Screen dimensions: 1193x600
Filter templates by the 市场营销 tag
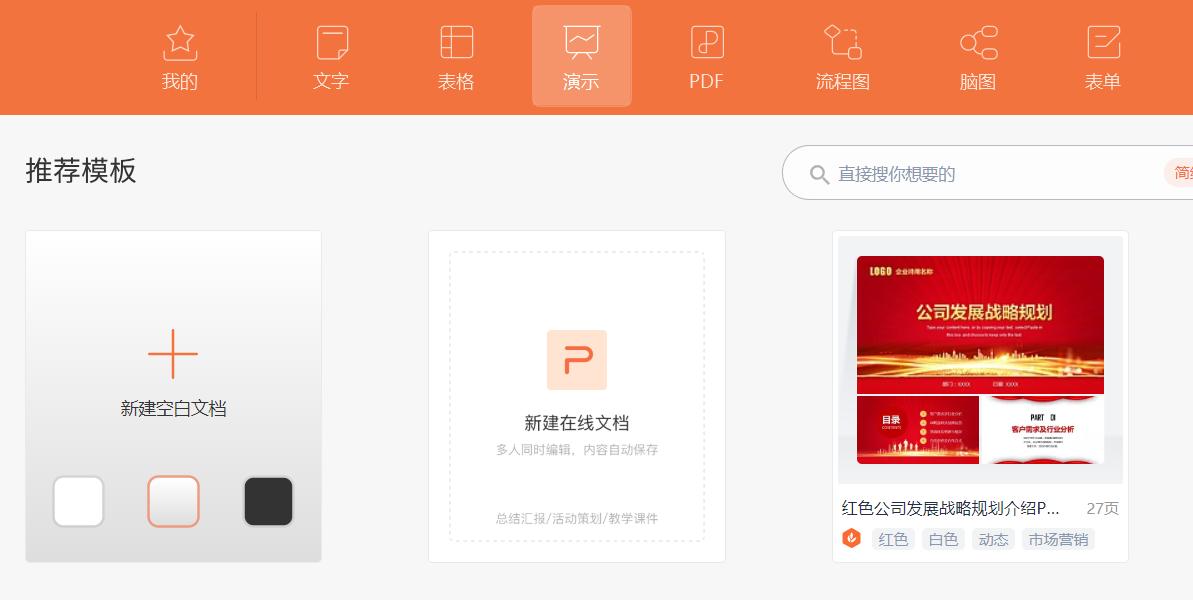[x=1057, y=539]
